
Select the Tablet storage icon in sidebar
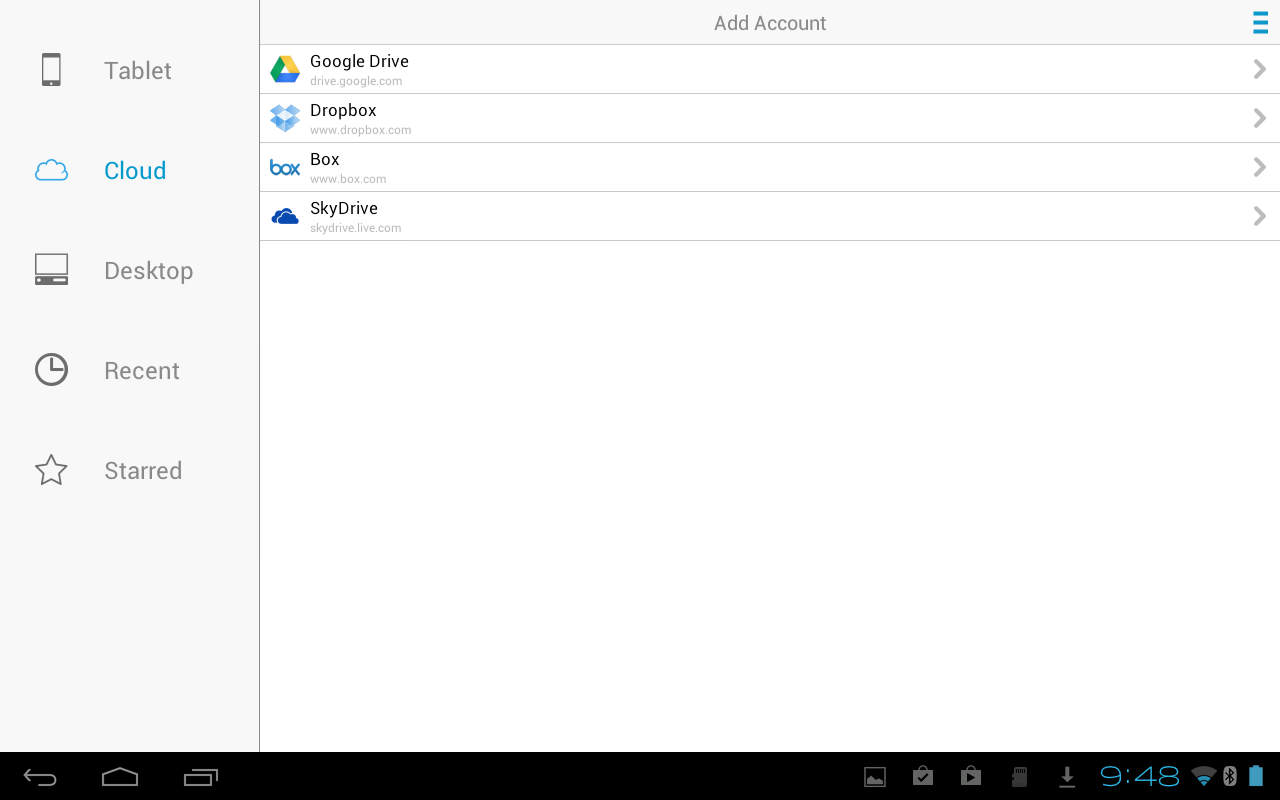click(x=51, y=69)
